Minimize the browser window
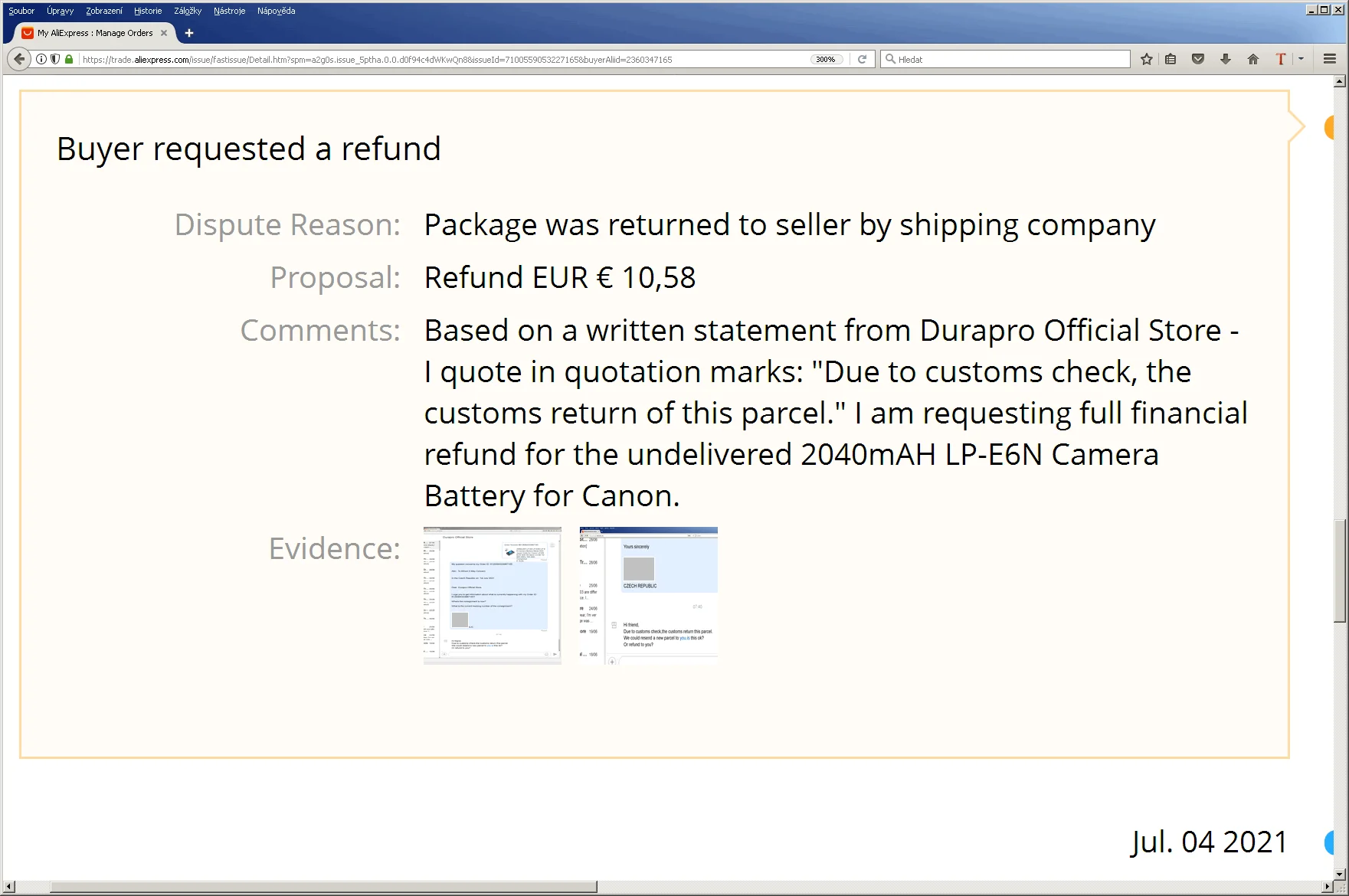This screenshot has height=896, width=1349. (x=1311, y=10)
